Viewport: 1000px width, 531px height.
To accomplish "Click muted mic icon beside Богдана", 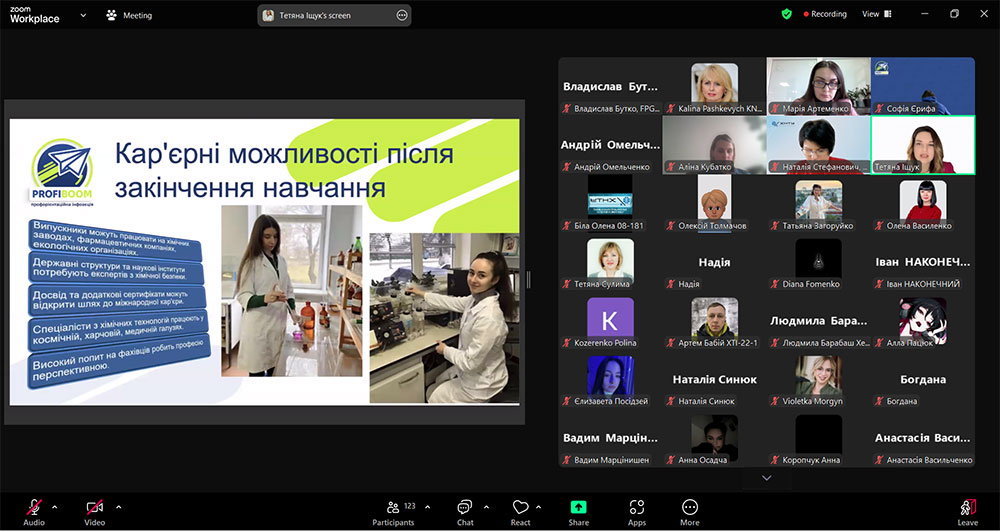I will click(x=879, y=402).
